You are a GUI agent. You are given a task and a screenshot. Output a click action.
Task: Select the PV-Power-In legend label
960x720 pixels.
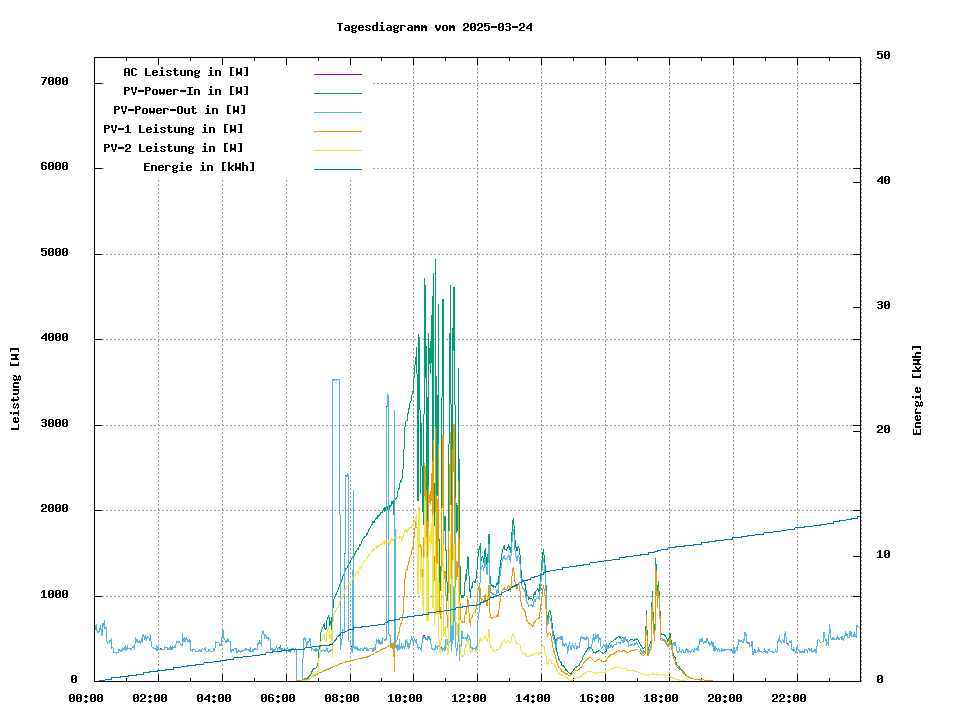click(x=186, y=91)
